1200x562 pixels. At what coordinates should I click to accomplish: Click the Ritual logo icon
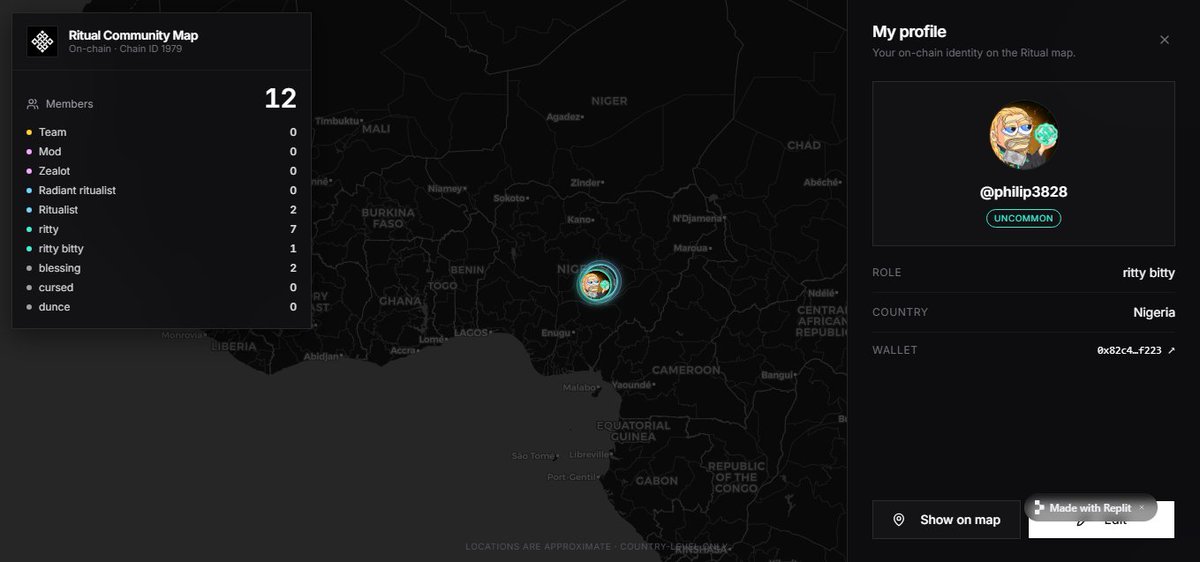[42, 41]
